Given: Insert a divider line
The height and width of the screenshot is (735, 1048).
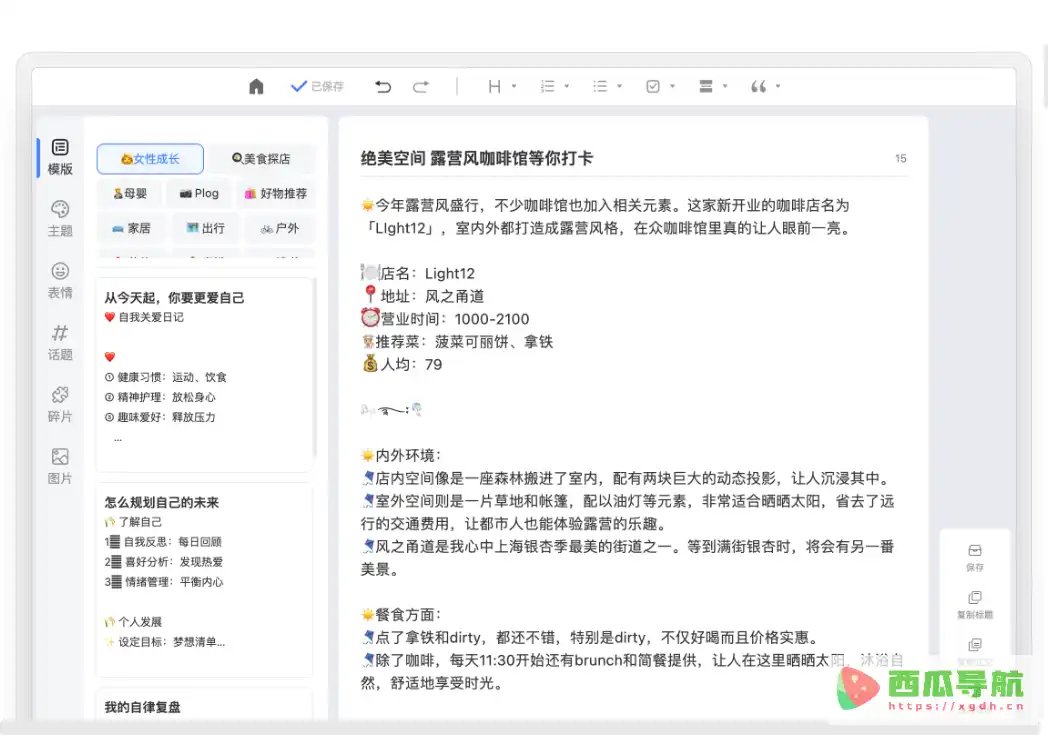Looking at the screenshot, I should click(706, 86).
